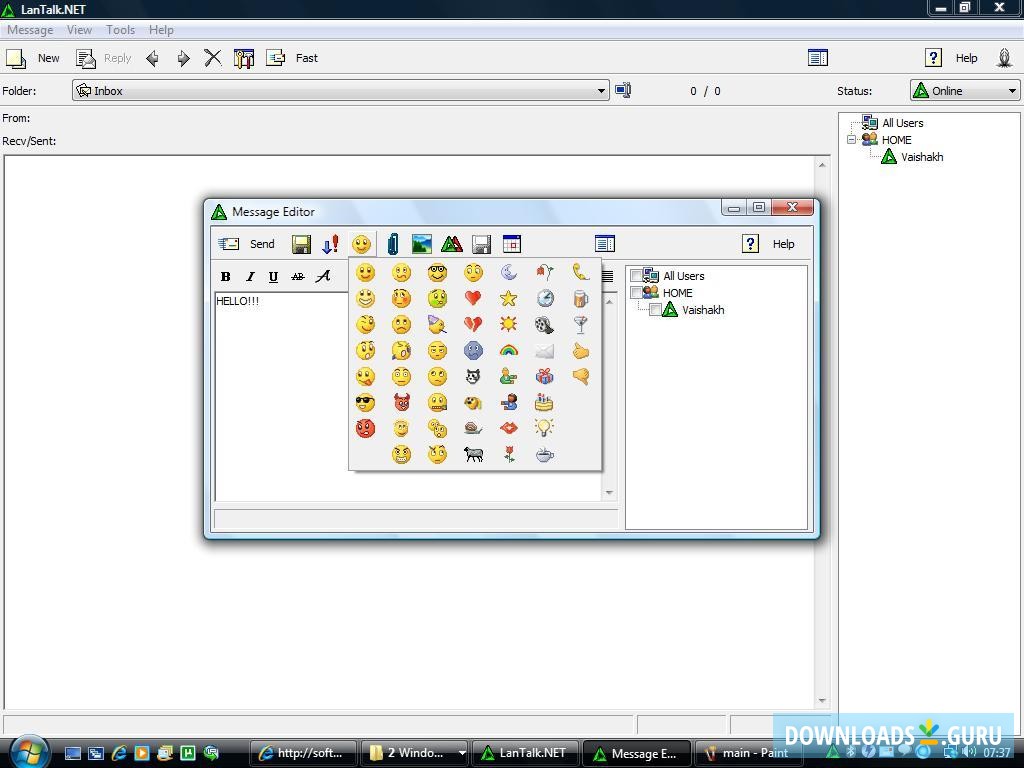This screenshot has height=768, width=1024.
Task: Check the Vaishakh recipient checkbox
Action: click(655, 310)
